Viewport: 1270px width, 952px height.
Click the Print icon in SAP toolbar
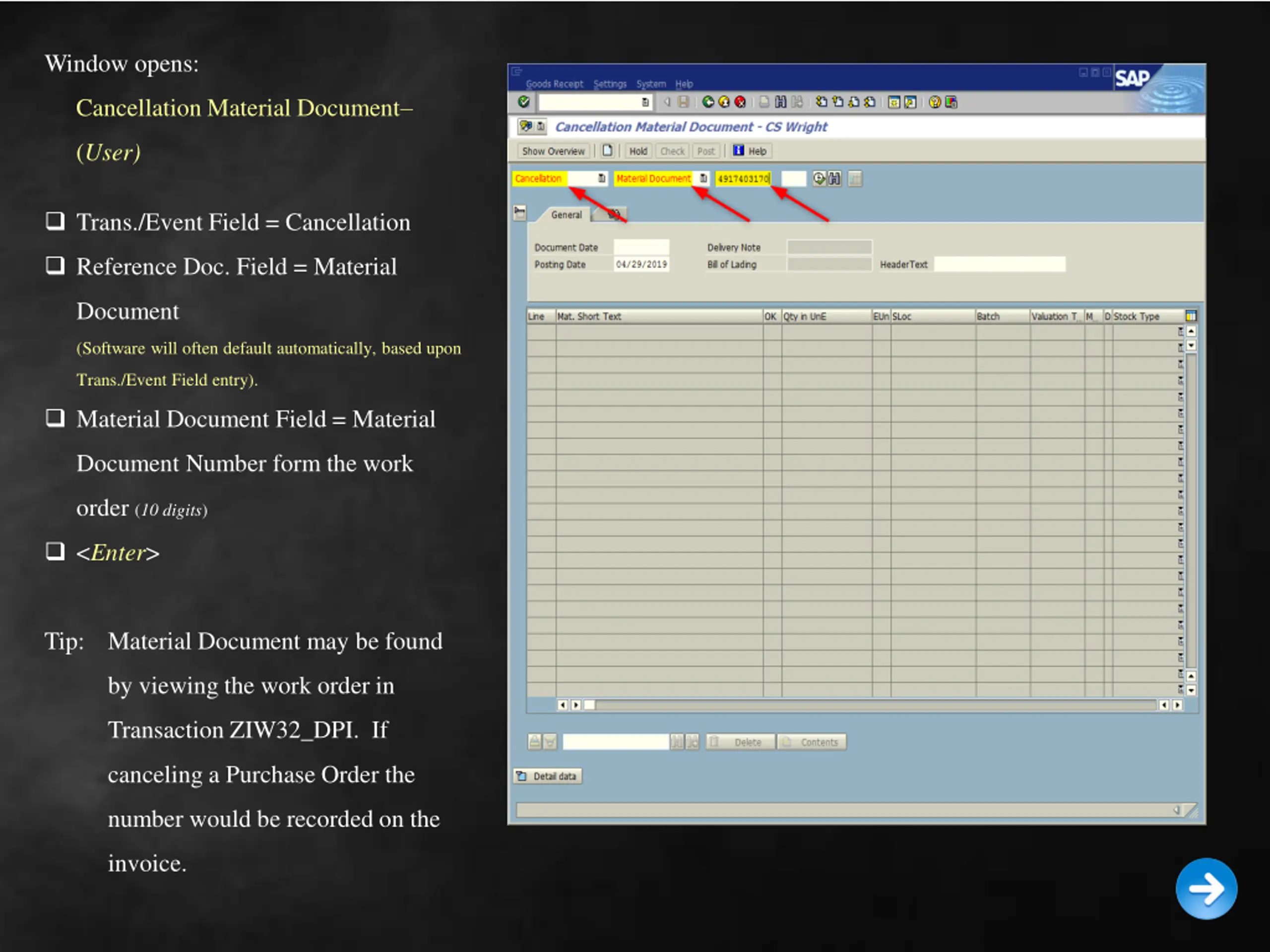pos(764,102)
